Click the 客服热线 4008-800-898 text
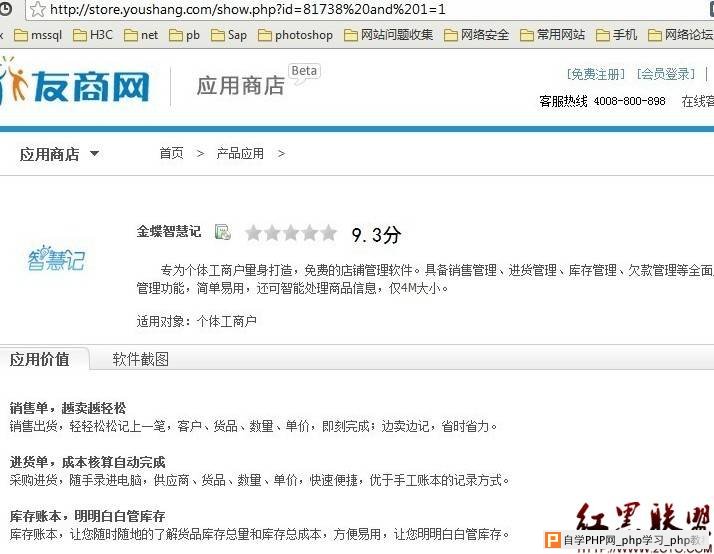The width and height of the screenshot is (714, 554). click(x=602, y=101)
